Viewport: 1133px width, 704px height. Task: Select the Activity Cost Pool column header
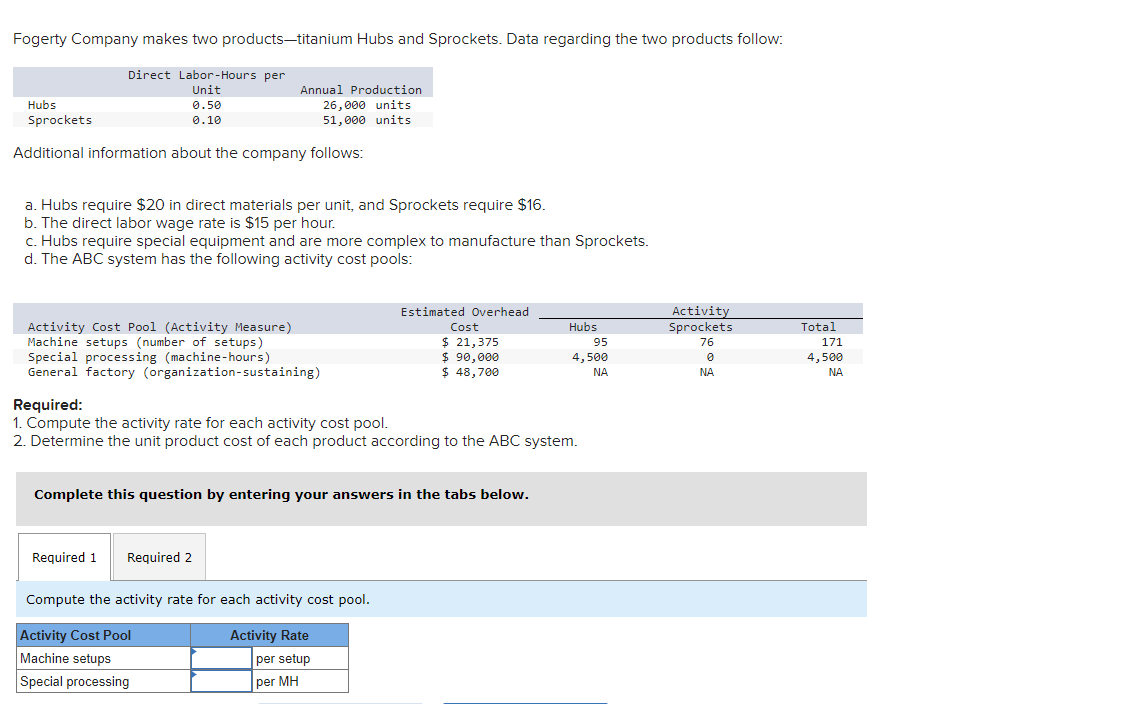(104, 635)
